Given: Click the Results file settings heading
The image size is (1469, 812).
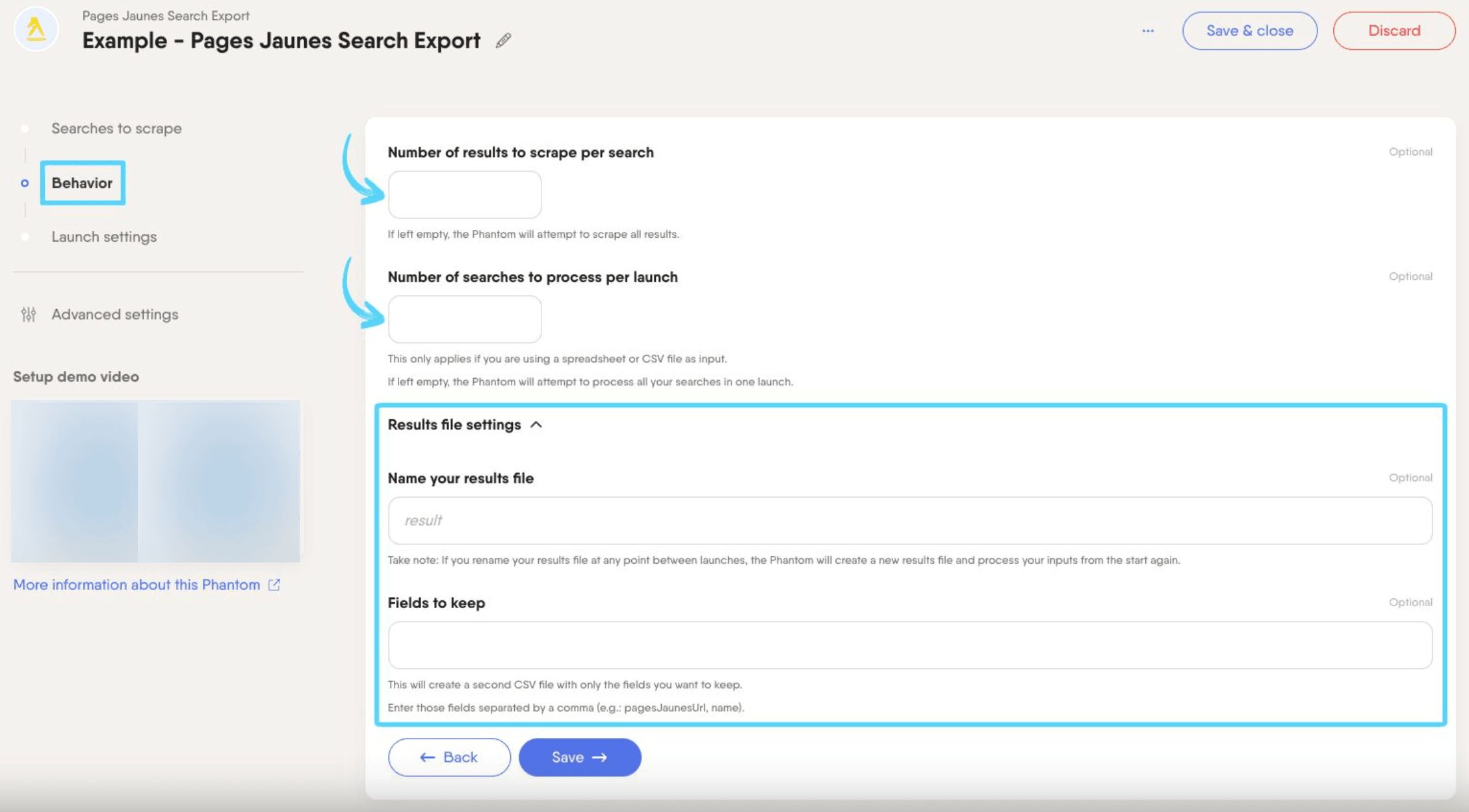Looking at the screenshot, I should point(454,425).
